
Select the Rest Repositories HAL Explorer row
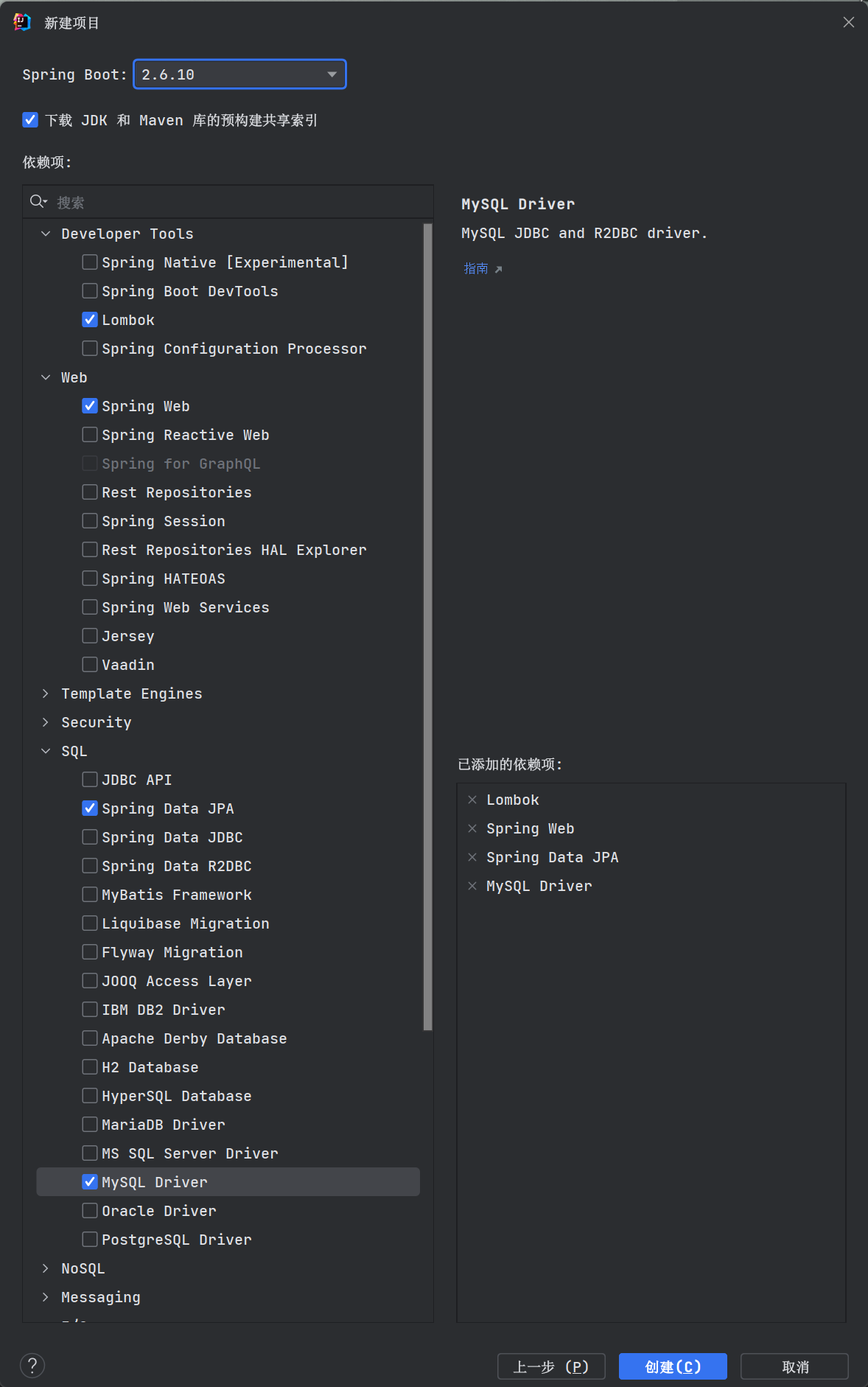pyautogui.click(x=228, y=550)
